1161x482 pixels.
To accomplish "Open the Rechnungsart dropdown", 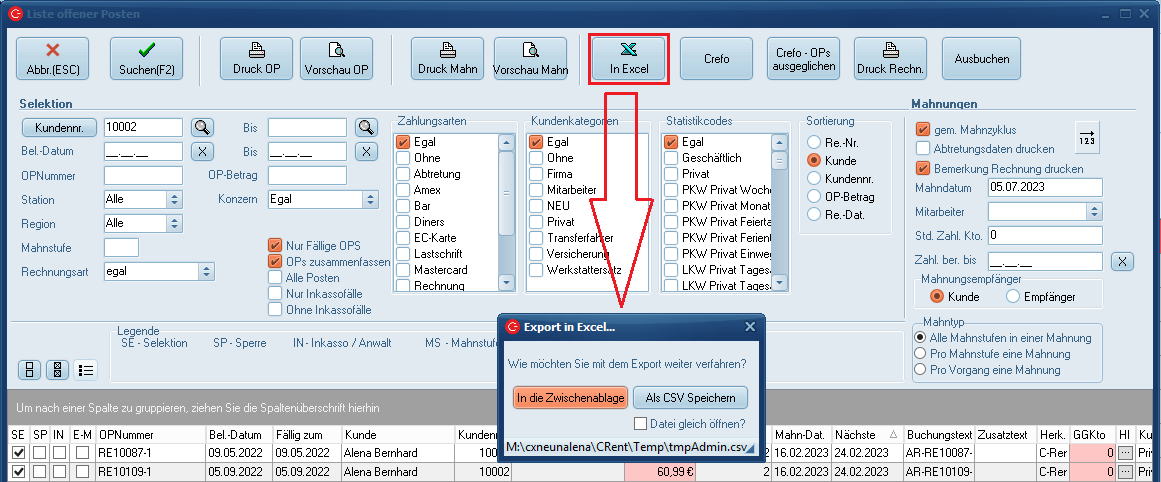I will point(206,271).
